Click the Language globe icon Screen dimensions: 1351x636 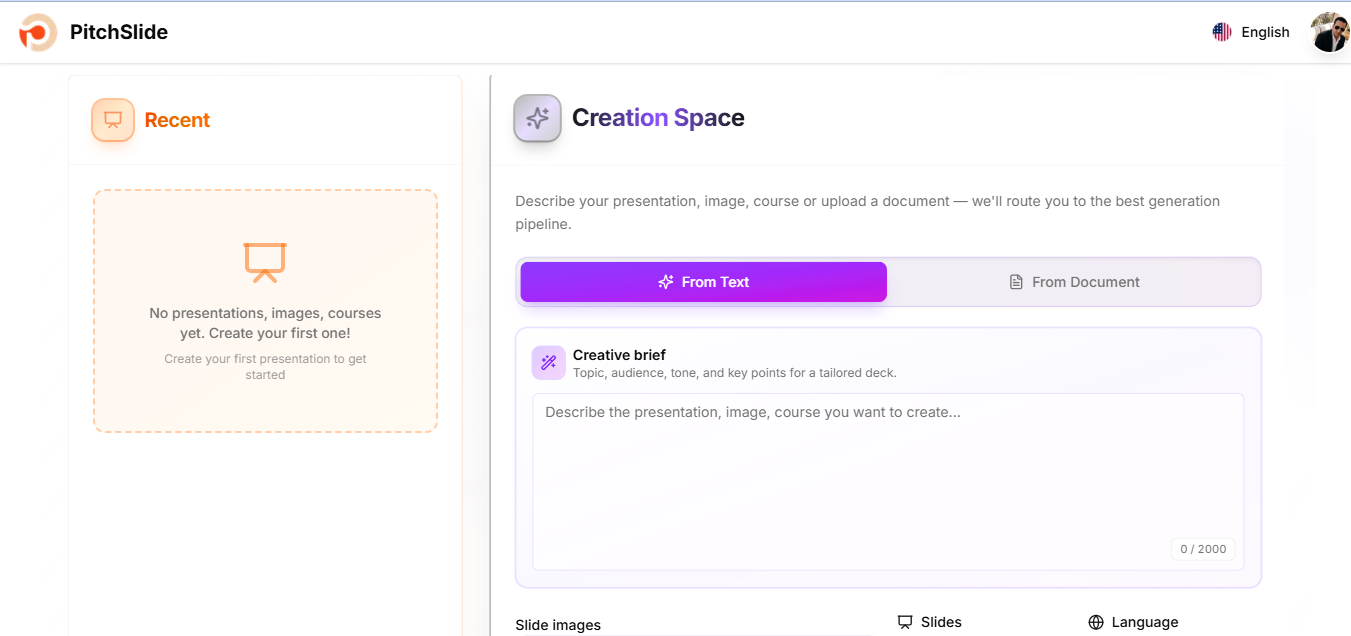[x=1096, y=622]
